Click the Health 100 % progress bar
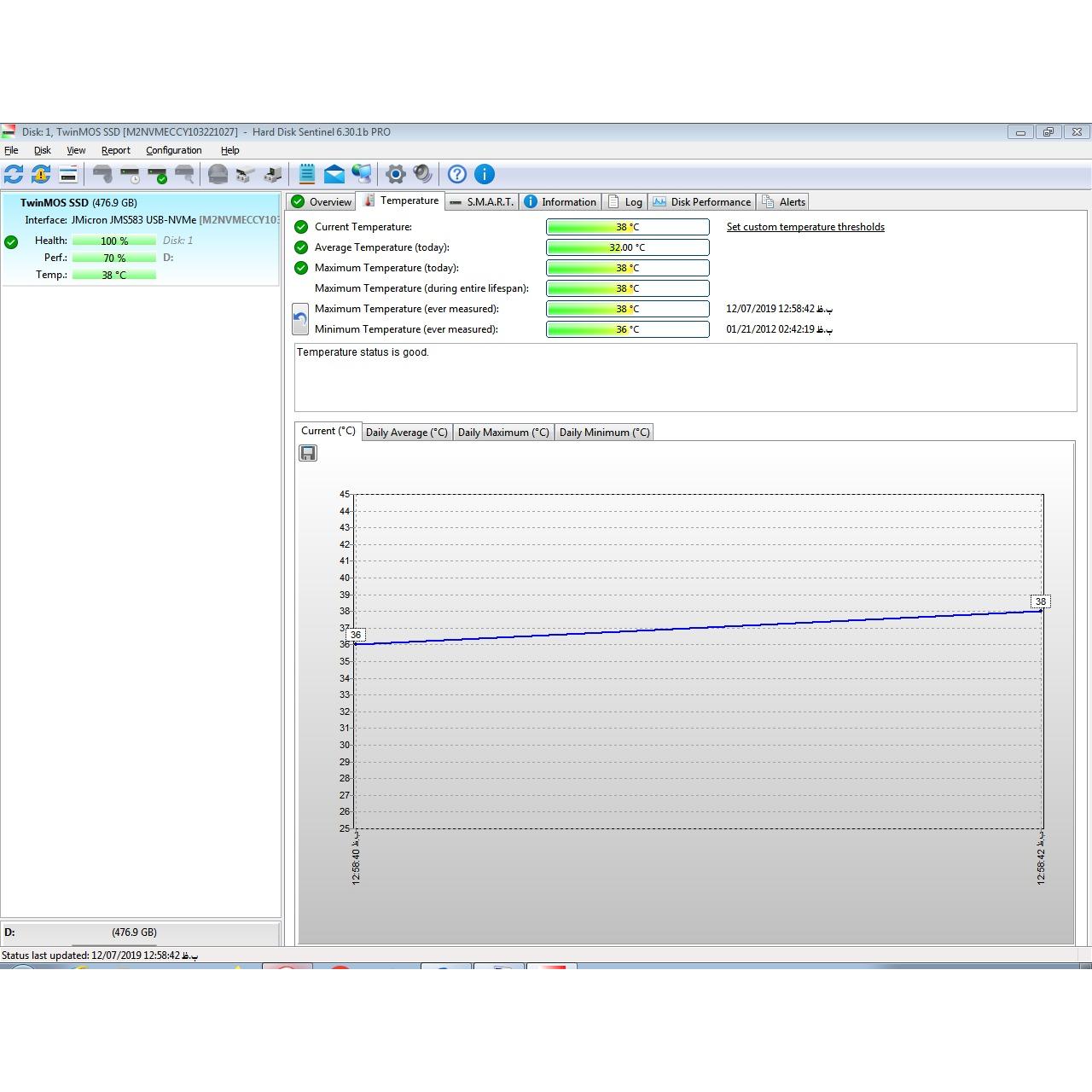Viewport: 1092px width, 1092px height. coord(114,241)
